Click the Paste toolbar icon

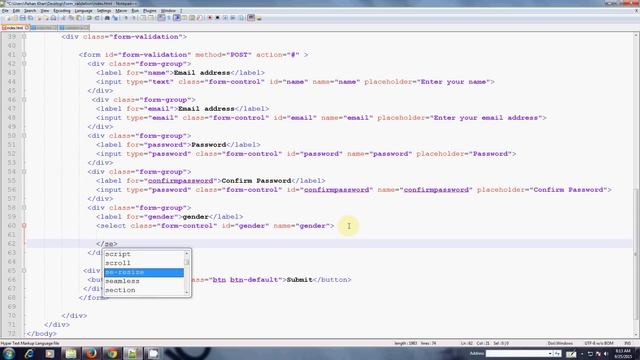point(78,18)
